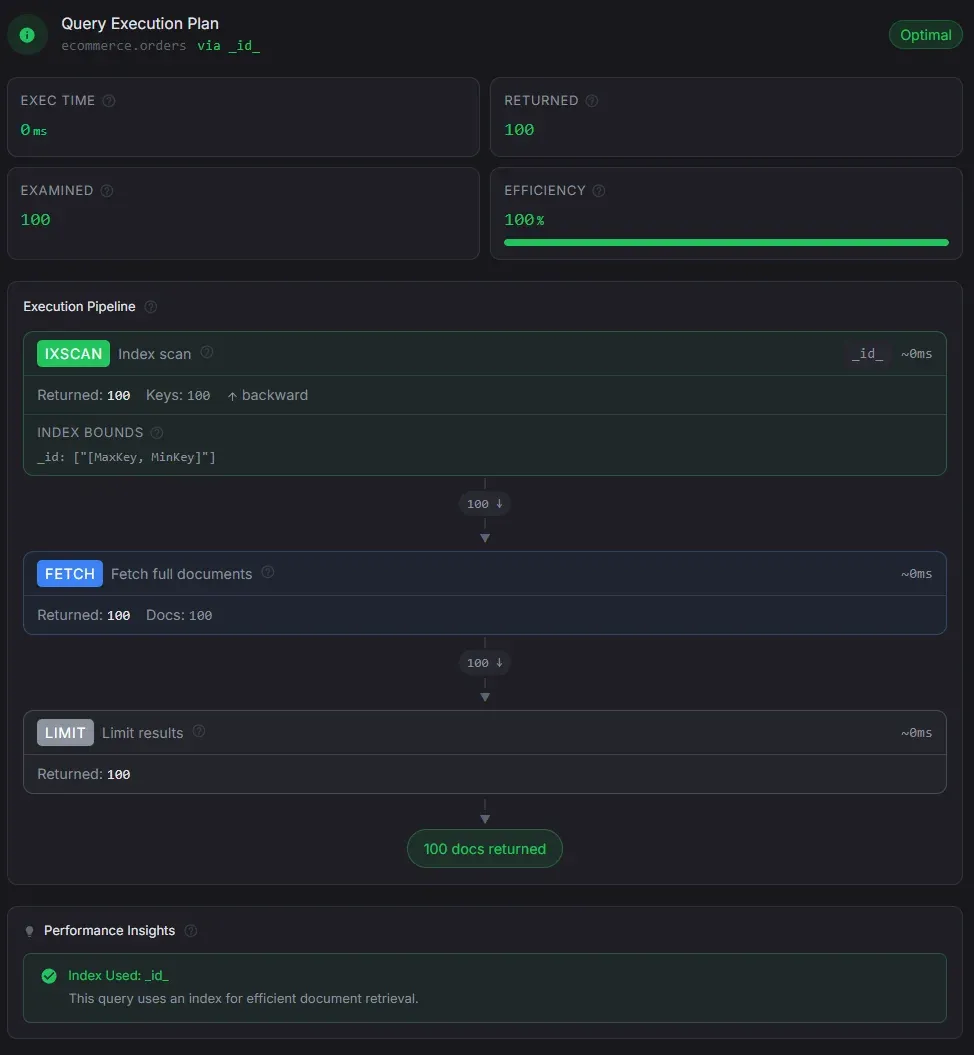
Task: Click the Performance Insights help icon
Action: point(191,931)
